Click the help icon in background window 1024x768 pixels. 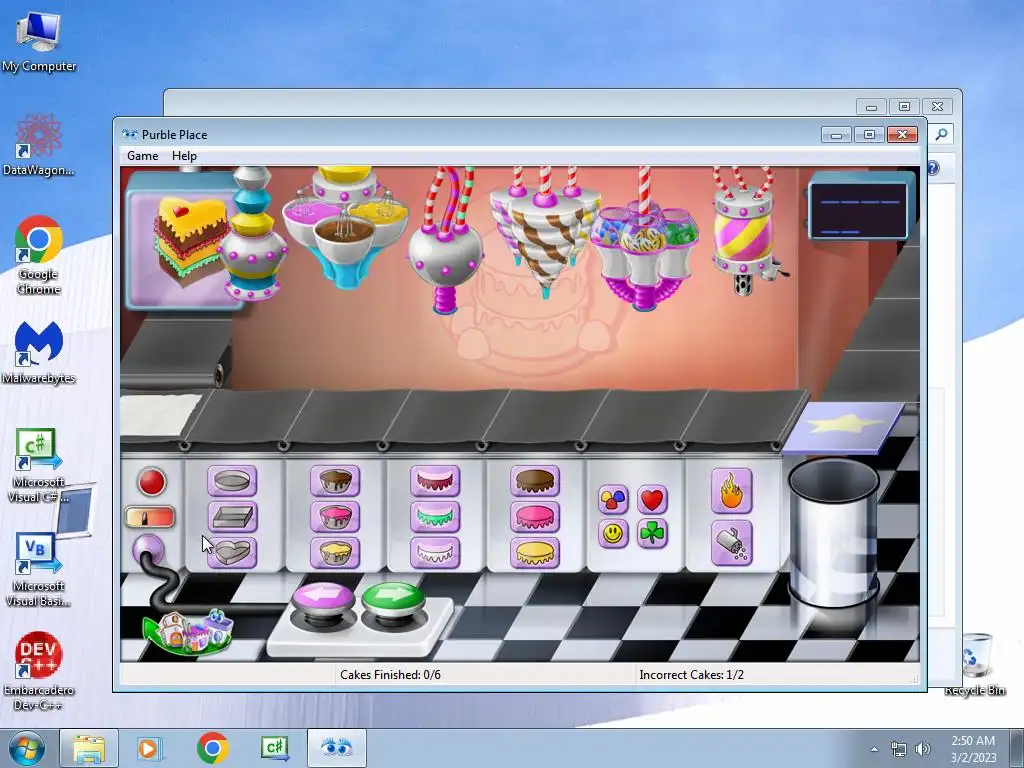coord(933,168)
